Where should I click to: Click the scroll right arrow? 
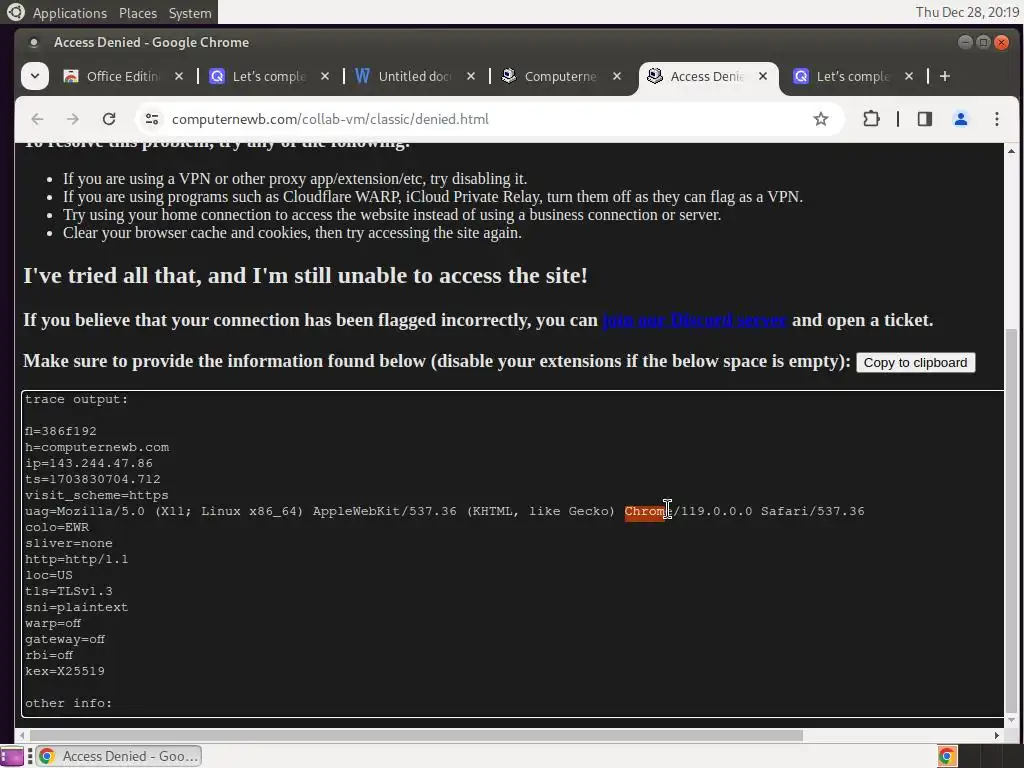pyautogui.click(x=997, y=735)
